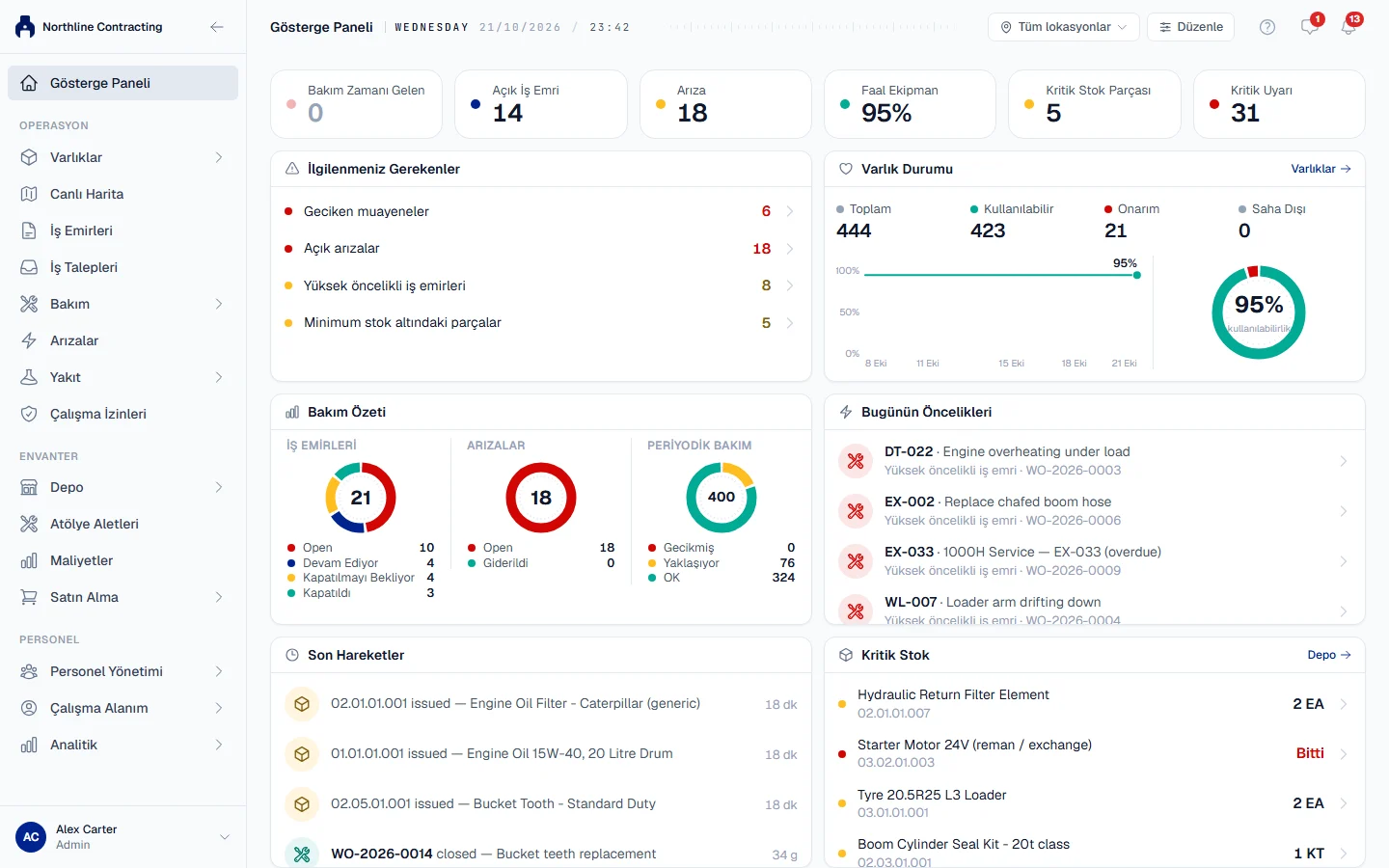Click the DT-022 wrench priority icon
Screen dimensions: 1389x868
click(x=856, y=461)
